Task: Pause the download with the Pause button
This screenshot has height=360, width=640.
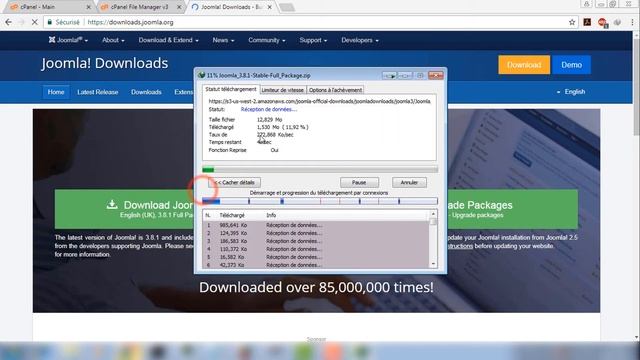Action: click(x=359, y=182)
